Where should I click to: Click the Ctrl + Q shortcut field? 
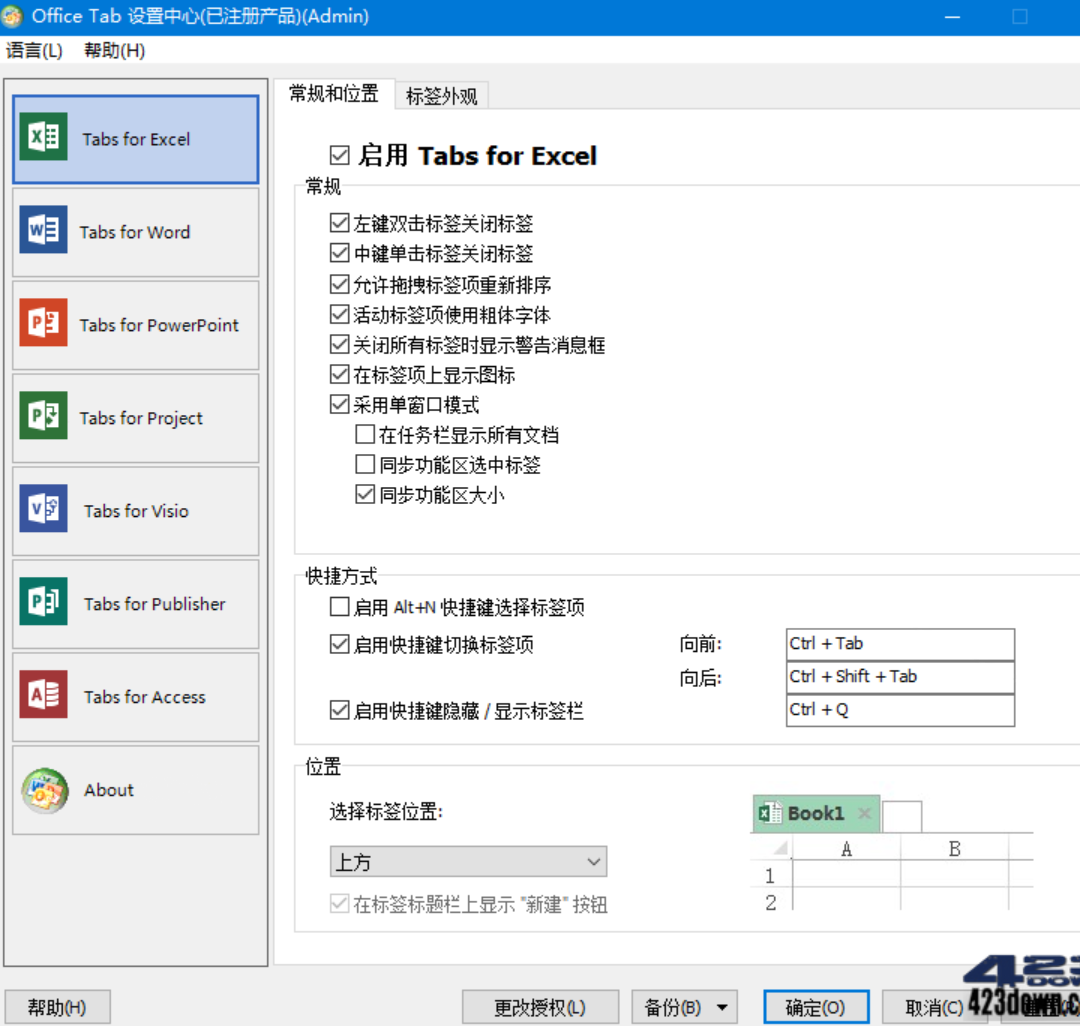(x=900, y=710)
